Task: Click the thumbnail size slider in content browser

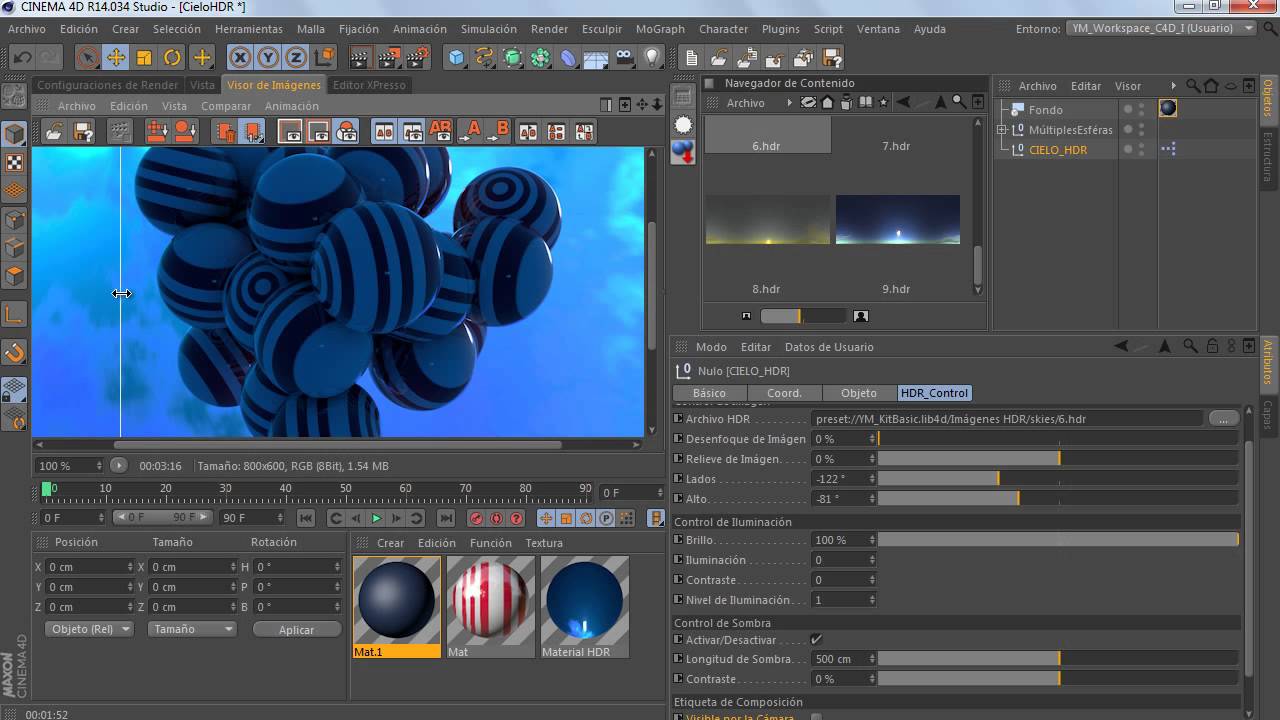Action: pos(803,316)
